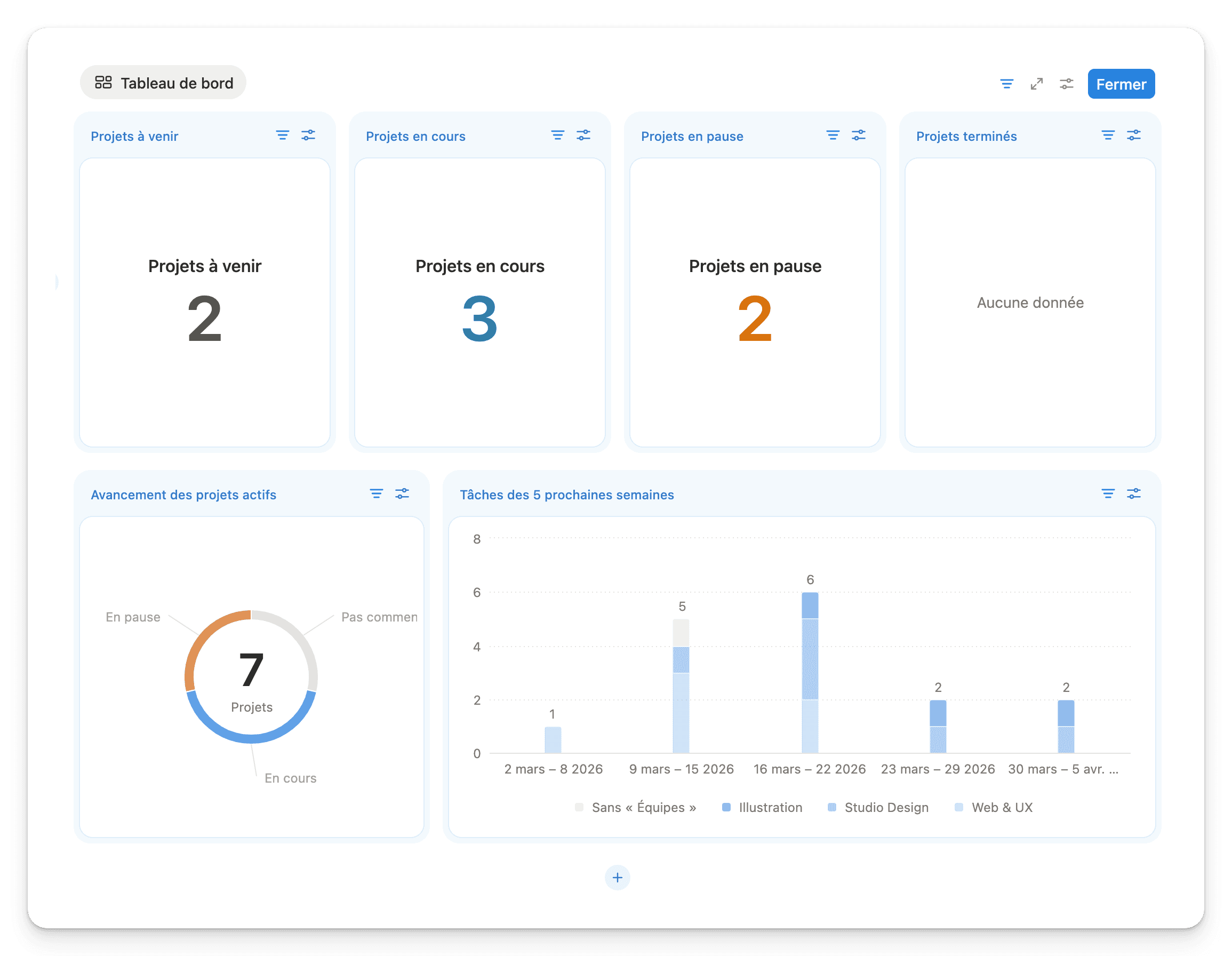This screenshot has height=956, width=1232.
Task: Filter the Projets à venir widget
Action: [282, 136]
